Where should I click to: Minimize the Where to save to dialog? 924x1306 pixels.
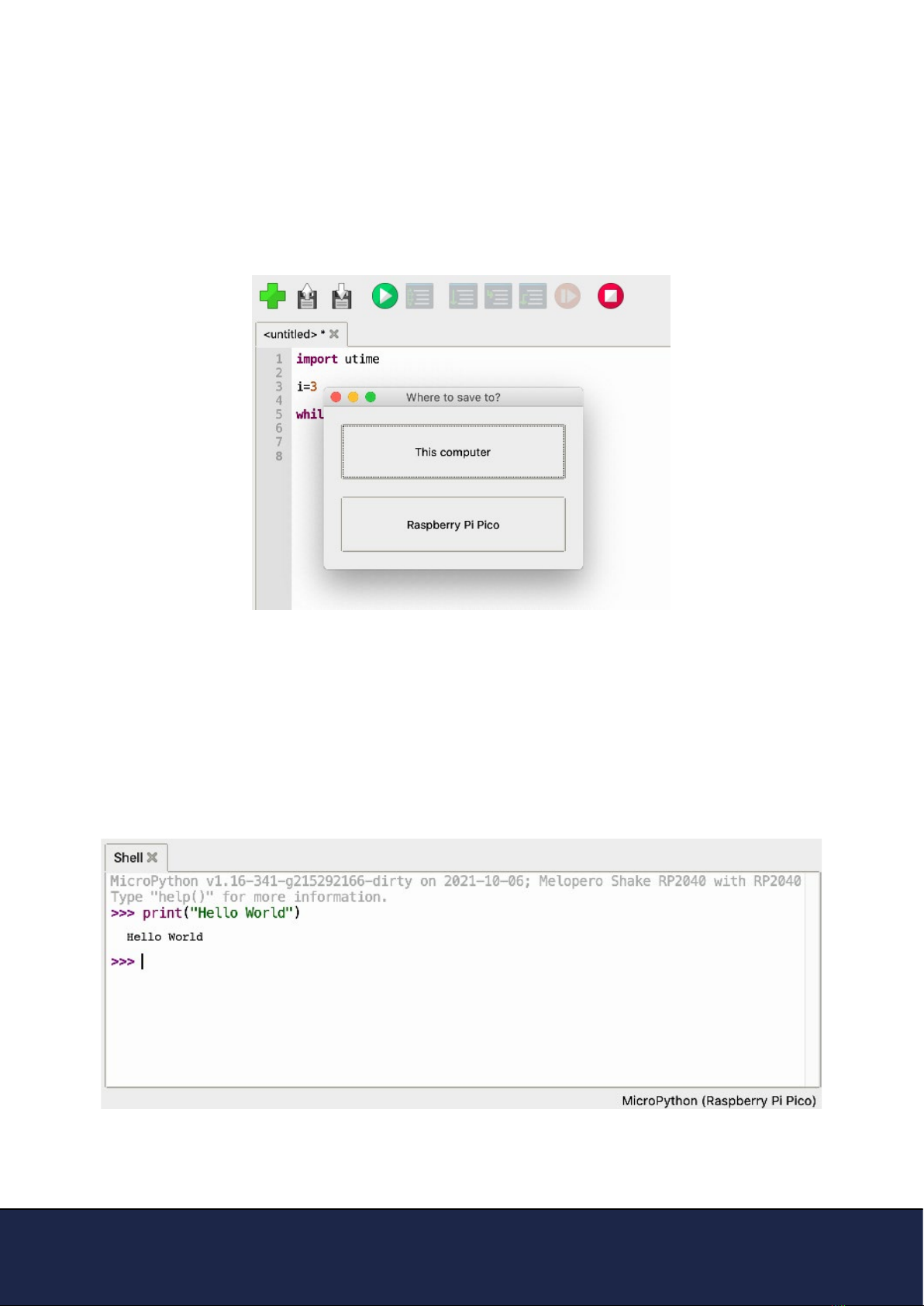tap(353, 397)
